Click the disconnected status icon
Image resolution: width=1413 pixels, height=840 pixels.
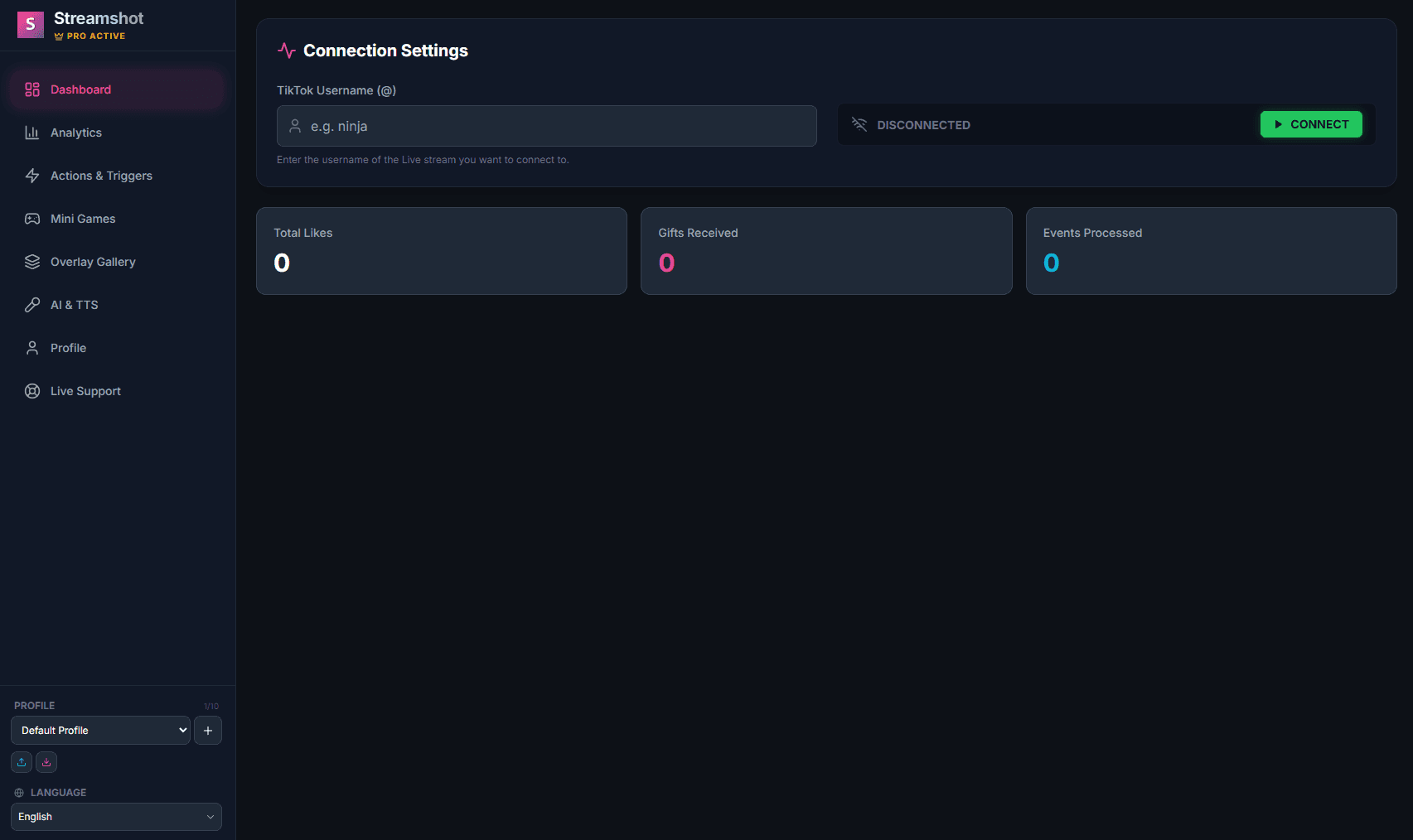click(859, 124)
